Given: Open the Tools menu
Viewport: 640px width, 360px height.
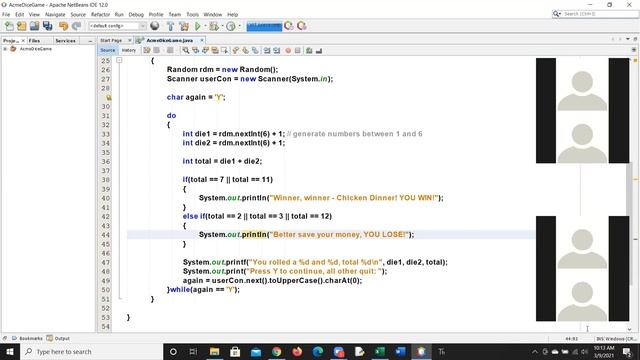Looking at the screenshot, I should (x=192, y=14).
